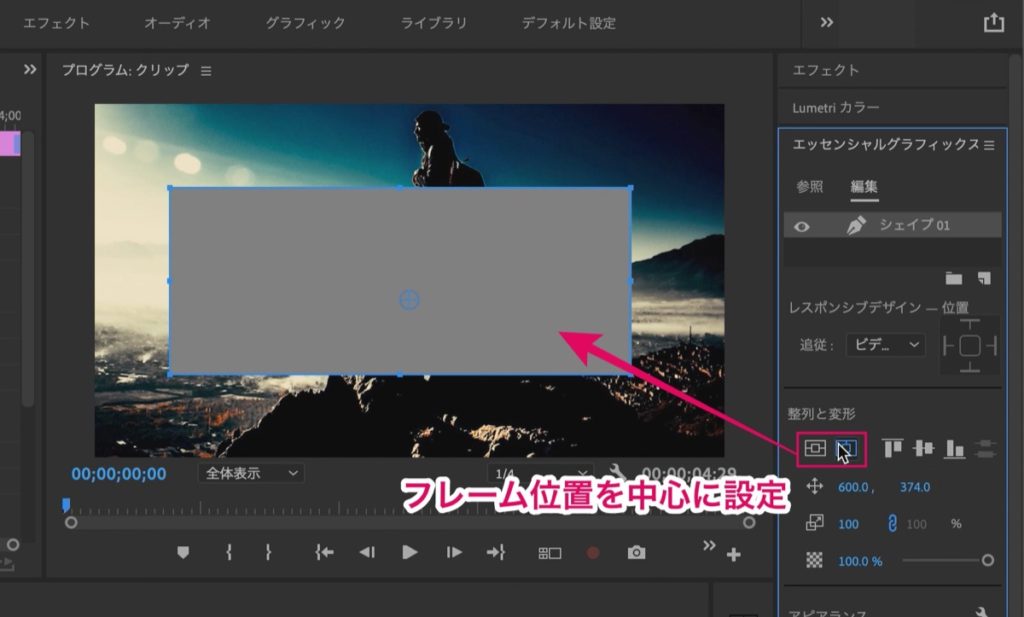The width and height of the screenshot is (1024, 617).
Task: Switch to グラフィック workspace tab
Action: click(x=305, y=23)
